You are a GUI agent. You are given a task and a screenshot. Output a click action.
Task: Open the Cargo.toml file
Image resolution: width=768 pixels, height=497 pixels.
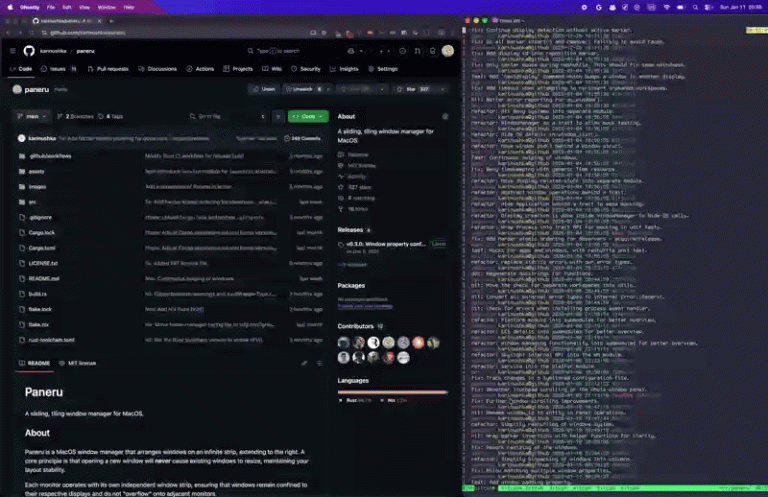tap(42, 248)
